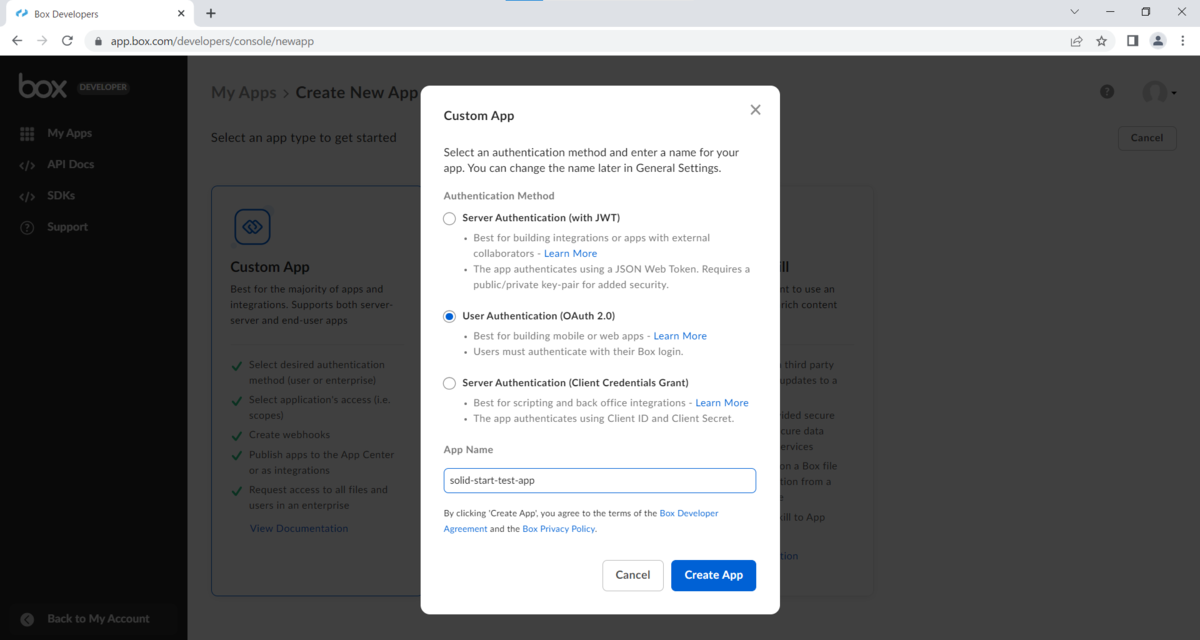Open the user avatar account menu

[x=1159, y=92]
